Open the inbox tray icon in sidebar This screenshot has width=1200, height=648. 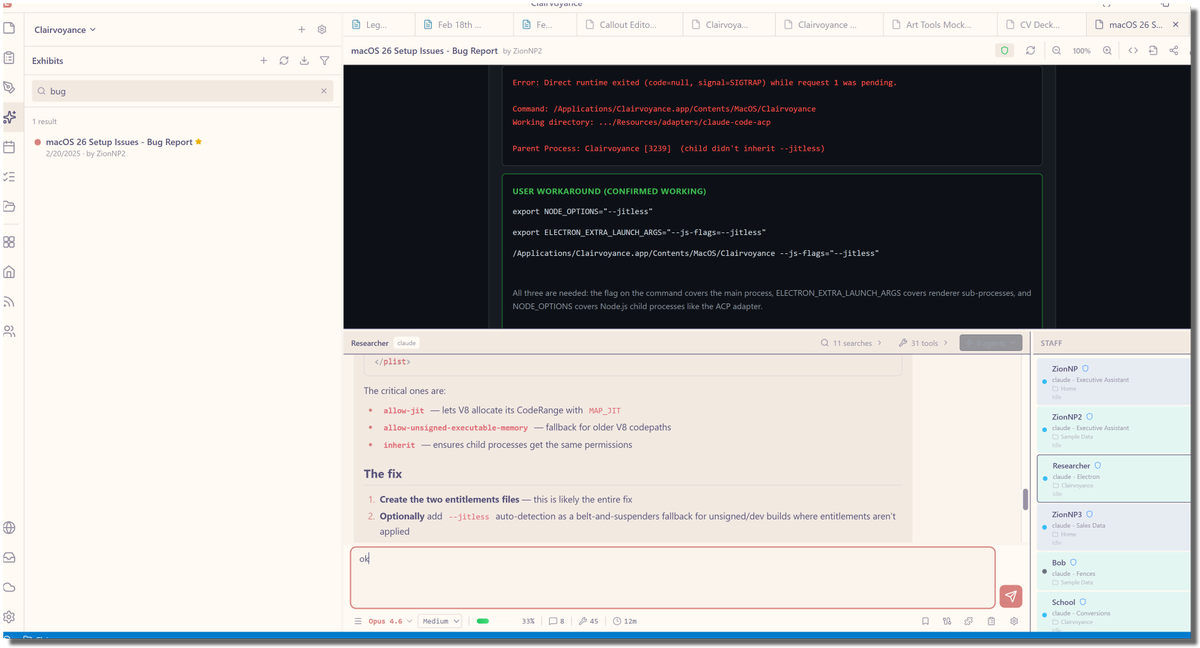point(9,558)
